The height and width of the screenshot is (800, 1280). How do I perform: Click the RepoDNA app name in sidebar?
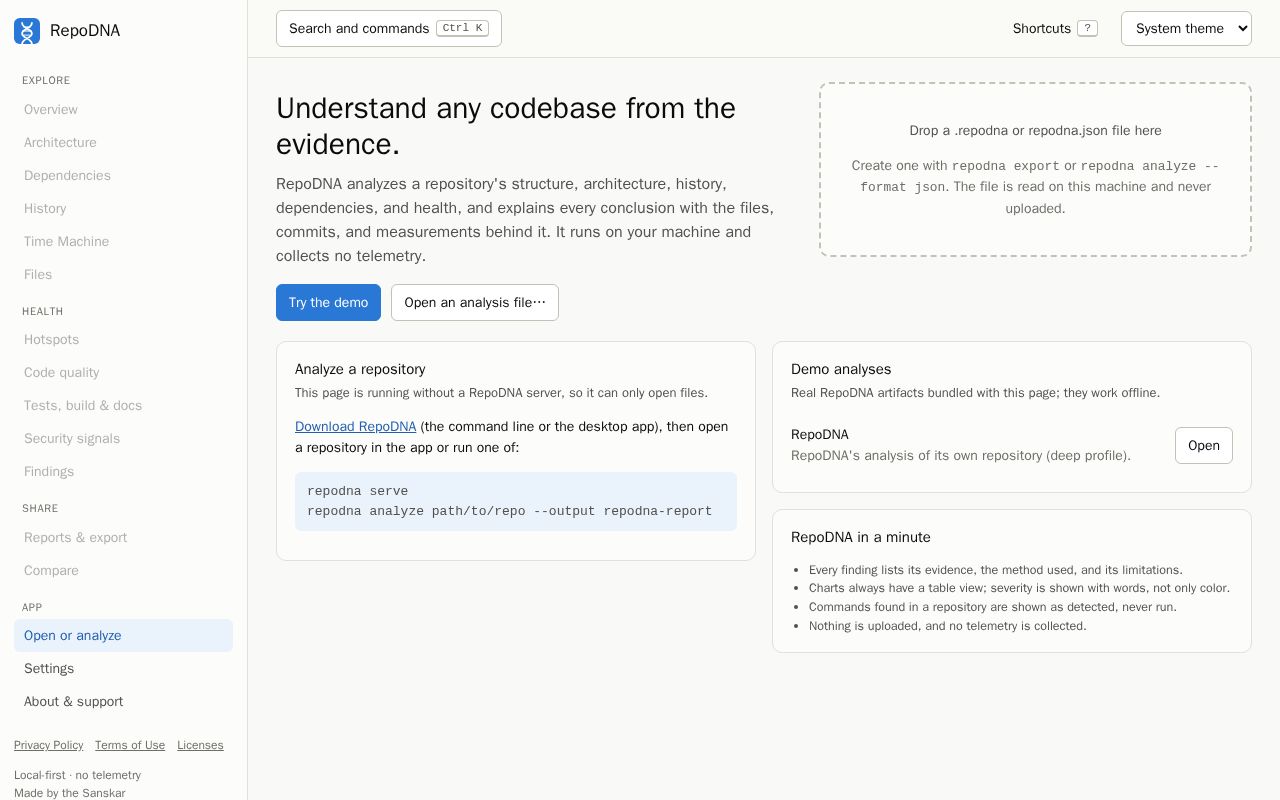pyautogui.click(x=85, y=31)
